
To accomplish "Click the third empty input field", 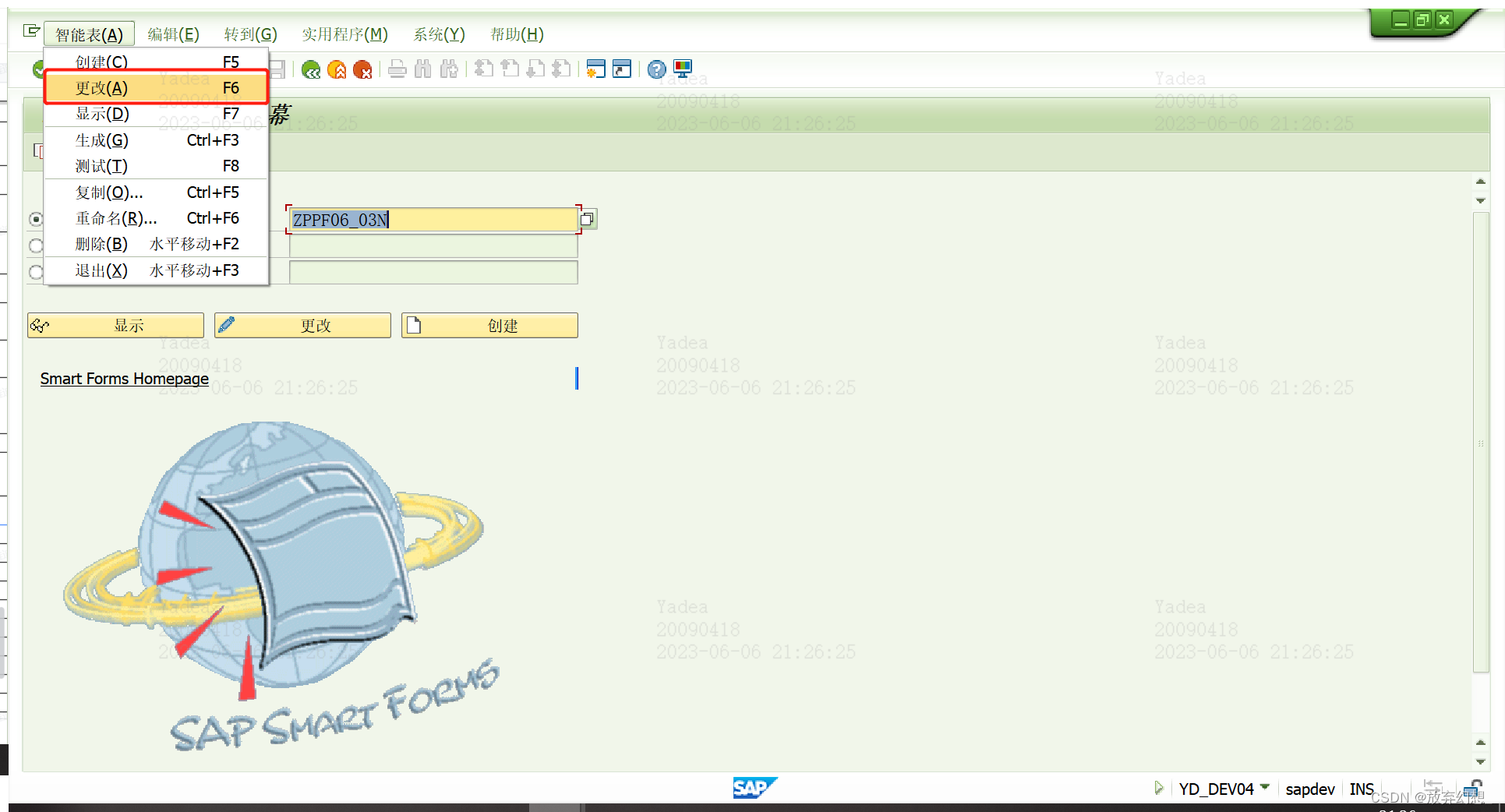I will pos(433,273).
